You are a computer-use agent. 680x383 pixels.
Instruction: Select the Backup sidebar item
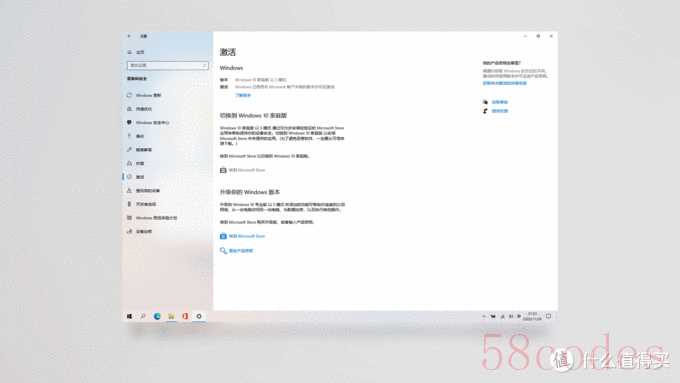pyautogui.click(x=140, y=136)
